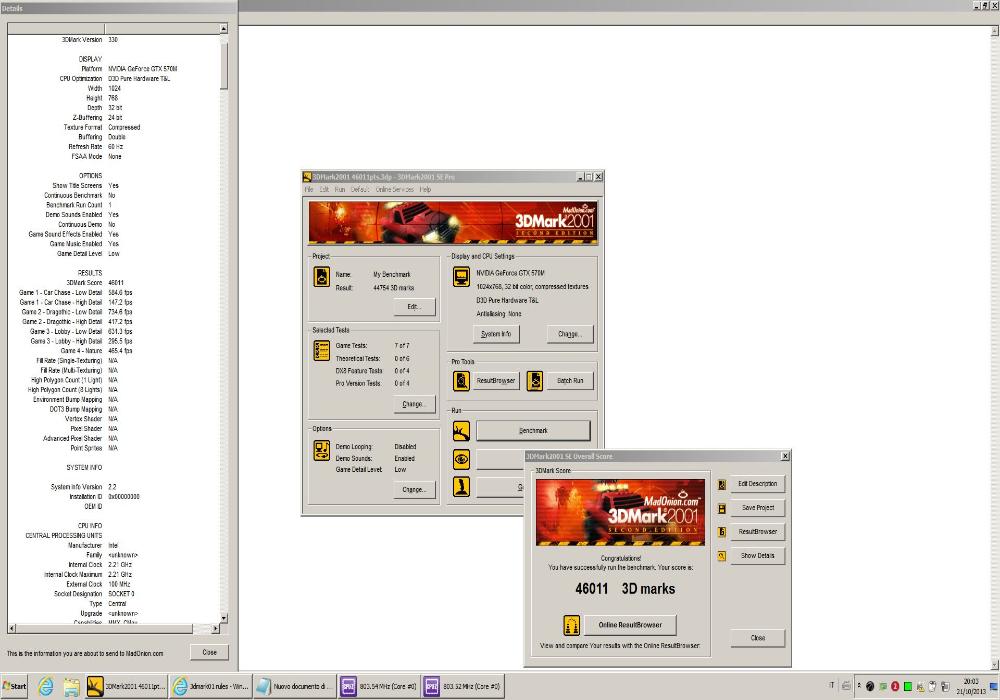Image resolution: width=1000 pixels, height=700 pixels.
Task: Click the Details list scroll up arrow
Action: pyautogui.click(x=224, y=29)
